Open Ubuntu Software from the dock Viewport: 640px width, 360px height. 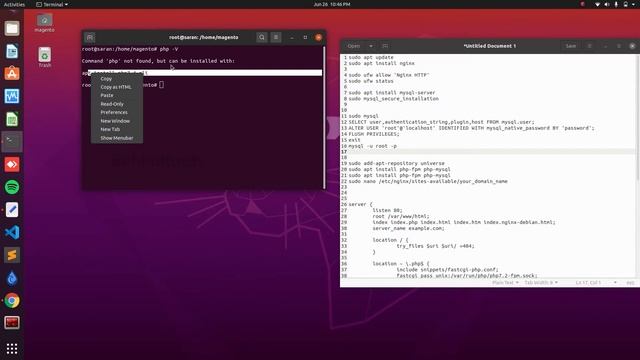click(x=12, y=74)
